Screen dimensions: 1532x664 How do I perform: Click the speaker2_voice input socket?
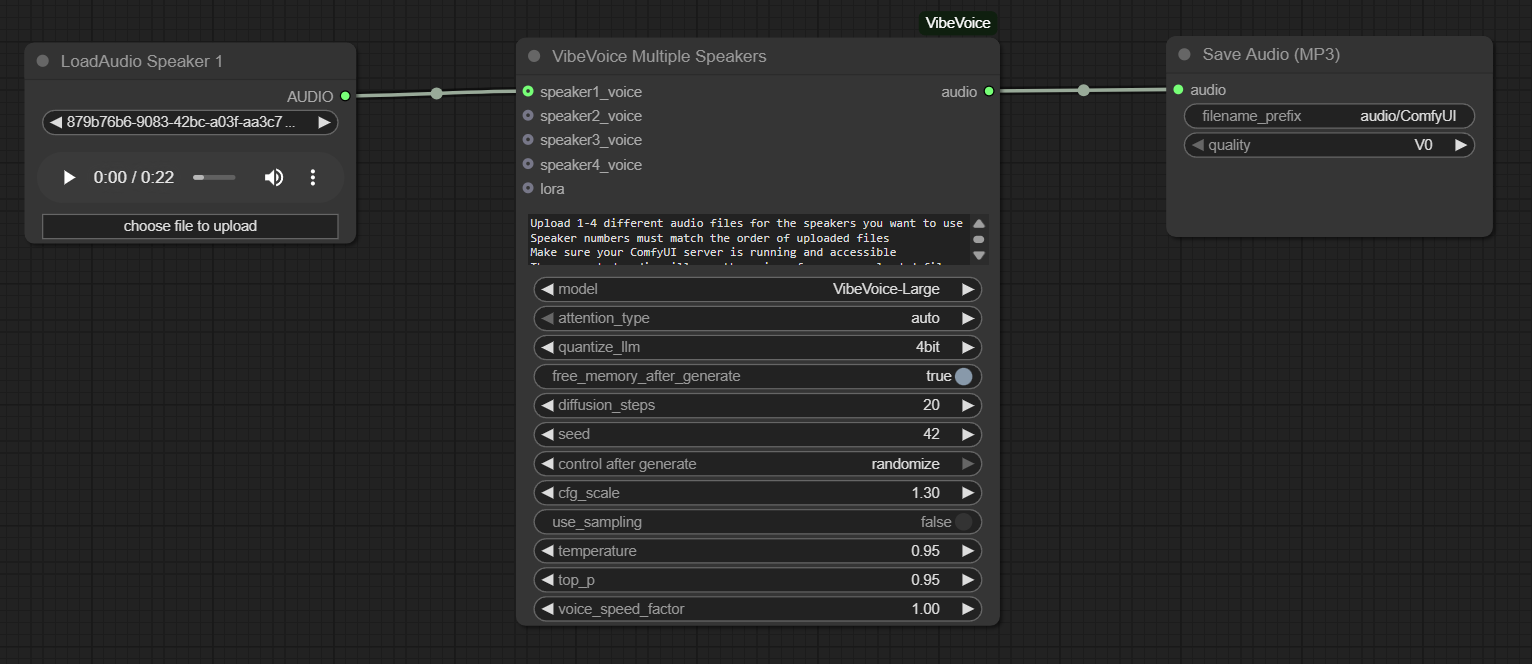tap(528, 116)
